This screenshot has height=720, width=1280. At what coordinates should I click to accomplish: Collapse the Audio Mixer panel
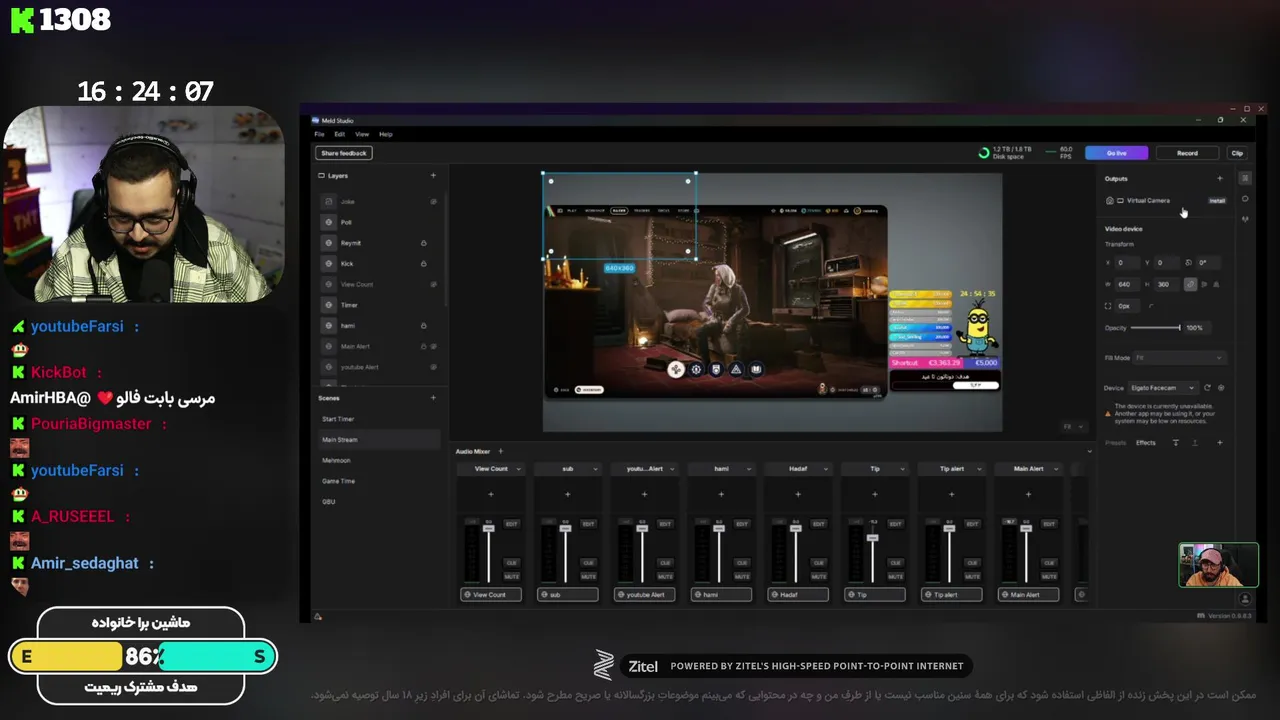(1089, 451)
